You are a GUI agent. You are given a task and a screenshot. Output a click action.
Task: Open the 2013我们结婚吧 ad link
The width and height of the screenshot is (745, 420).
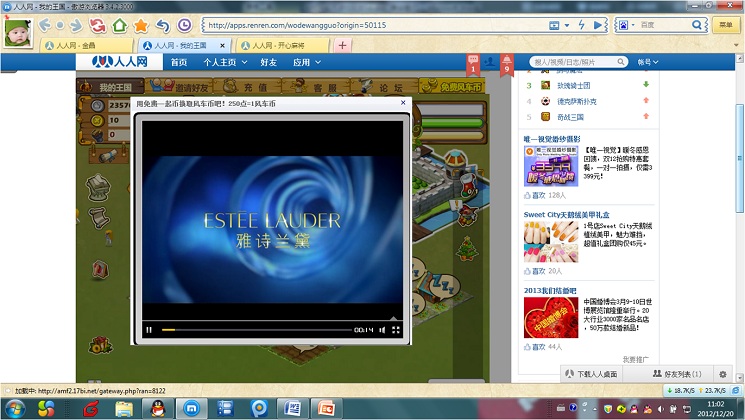(550, 290)
